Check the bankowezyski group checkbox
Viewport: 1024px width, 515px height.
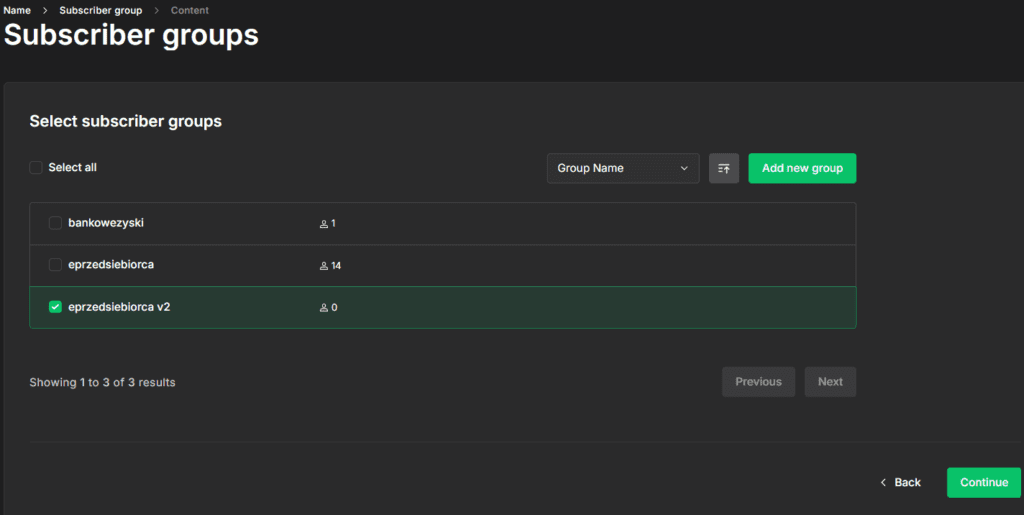coord(56,223)
